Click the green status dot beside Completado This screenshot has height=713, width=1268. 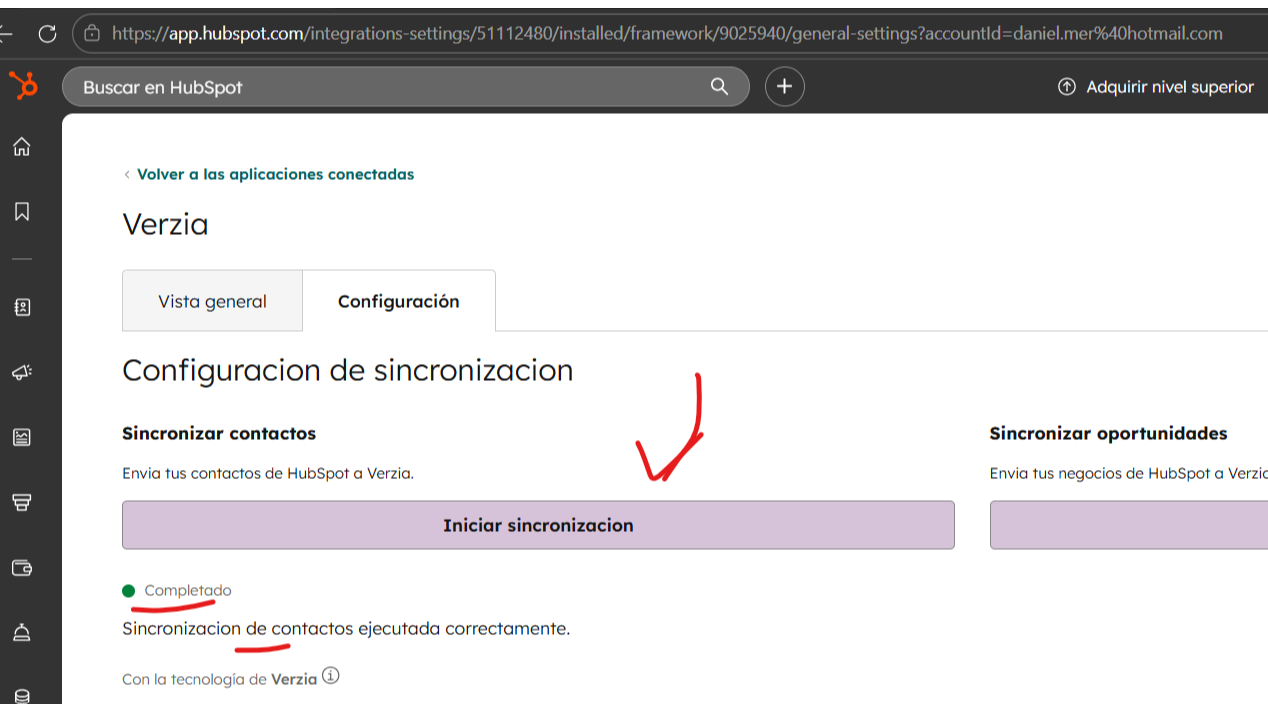[128, 591]
